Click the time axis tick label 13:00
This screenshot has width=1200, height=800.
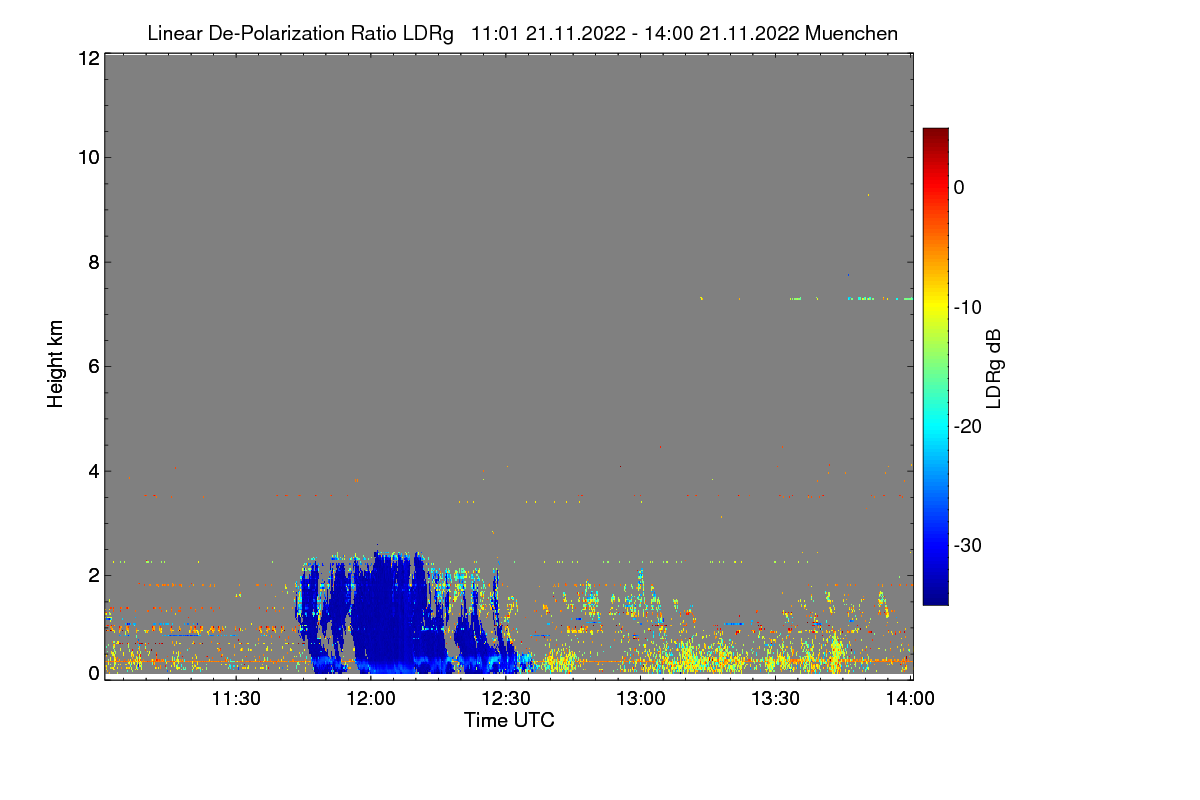tap(641, 698)
